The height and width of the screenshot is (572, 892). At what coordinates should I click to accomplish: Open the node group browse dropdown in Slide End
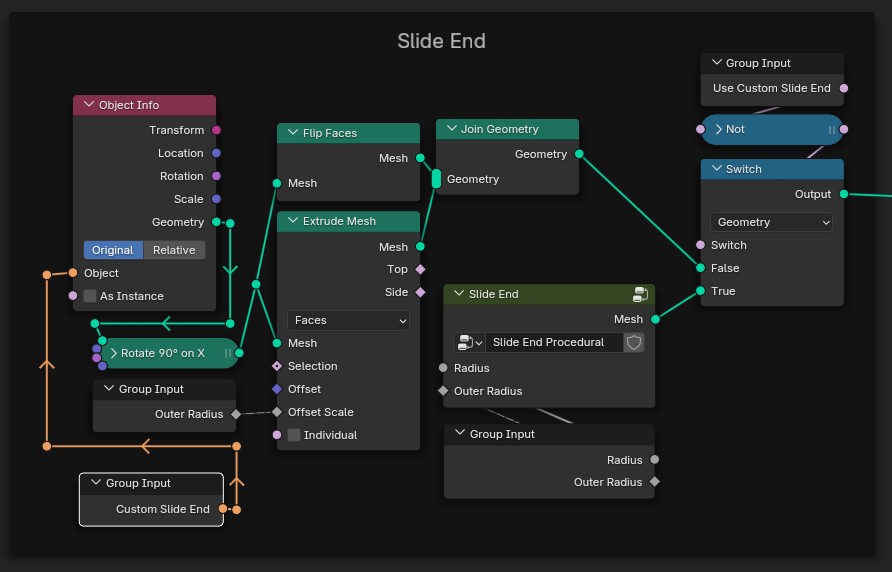[469, 342]
